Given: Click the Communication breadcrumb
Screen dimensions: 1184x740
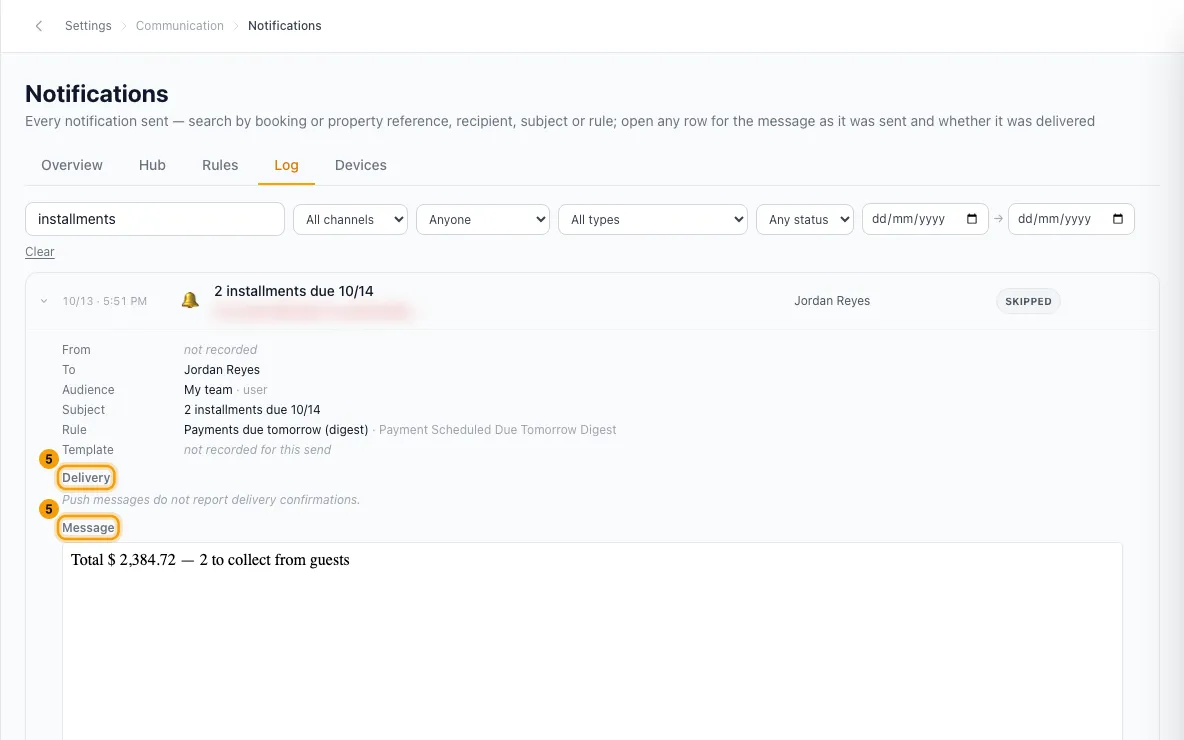Looking at the screenshot, I should point(180,26).
